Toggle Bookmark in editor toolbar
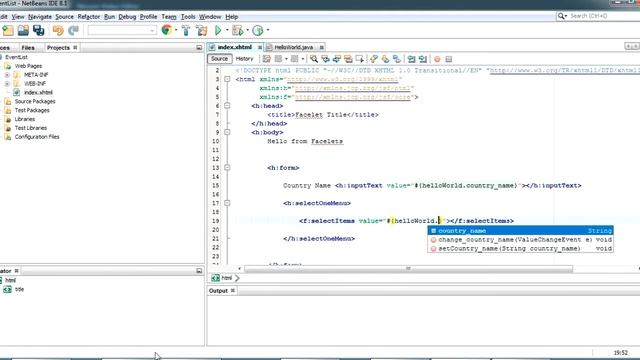640x360 pixels. 396,59
